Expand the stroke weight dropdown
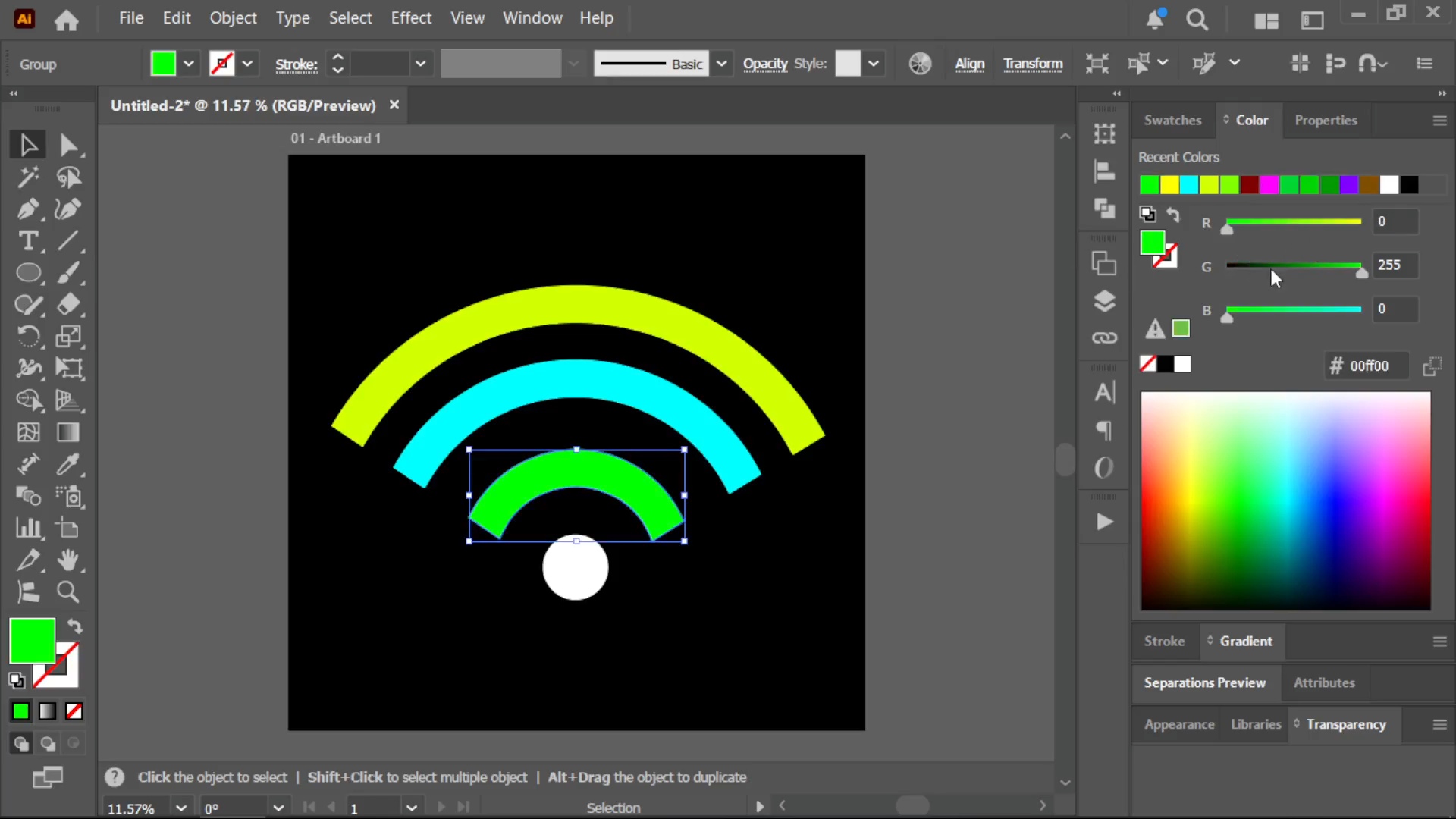 coord(420,64)
